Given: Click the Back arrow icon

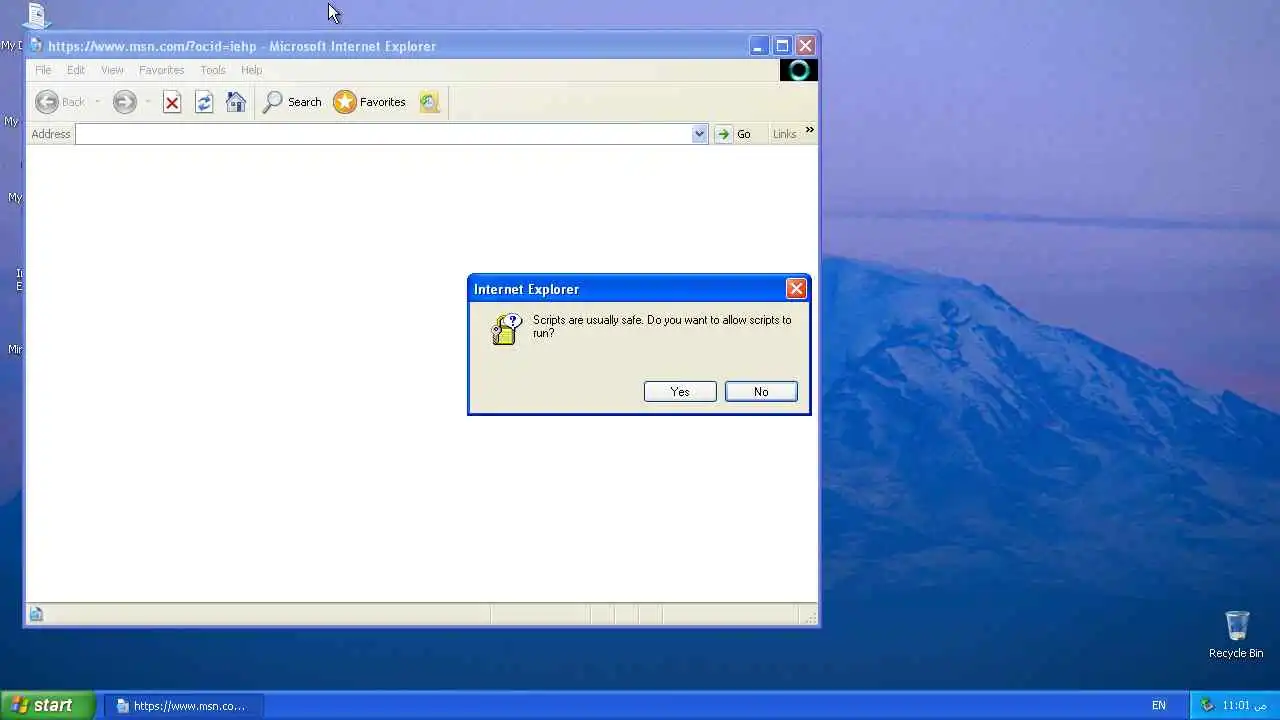Looking at the screenshot, I should tap(47, 102).
